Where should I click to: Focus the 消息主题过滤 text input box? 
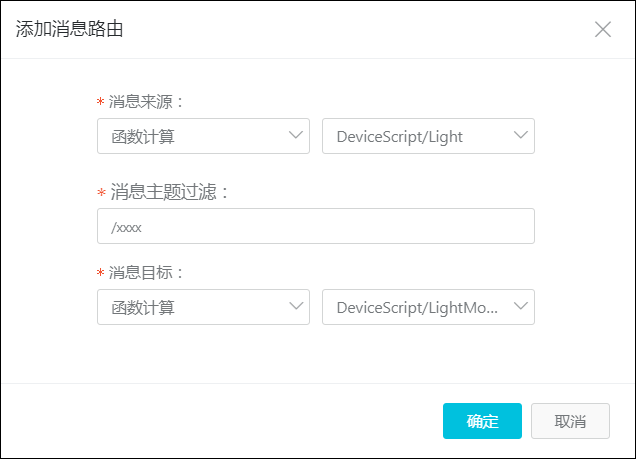tap(316, 226)
